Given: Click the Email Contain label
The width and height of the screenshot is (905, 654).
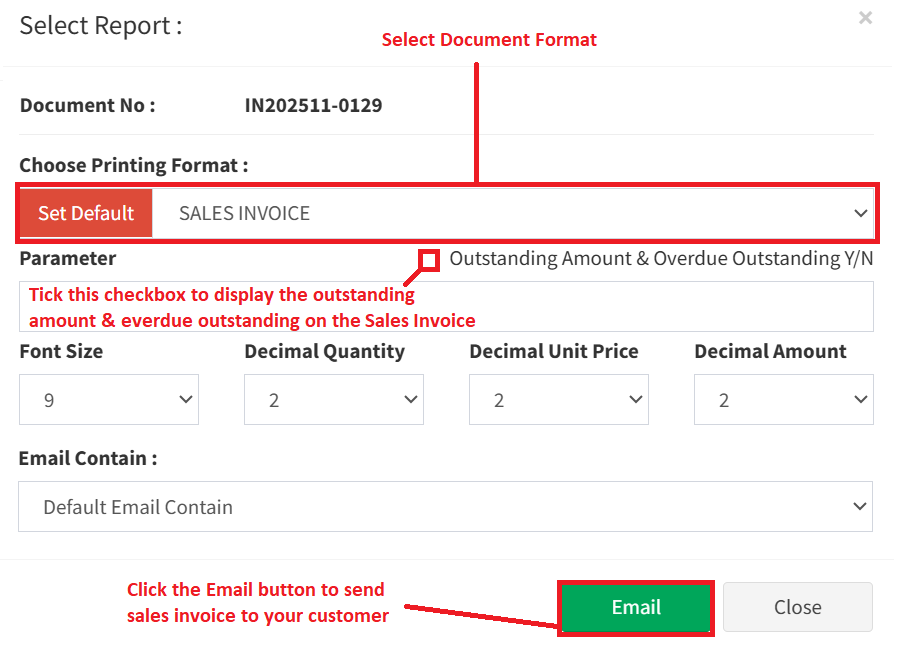Looking at the screenshot, I should (89, 458).
